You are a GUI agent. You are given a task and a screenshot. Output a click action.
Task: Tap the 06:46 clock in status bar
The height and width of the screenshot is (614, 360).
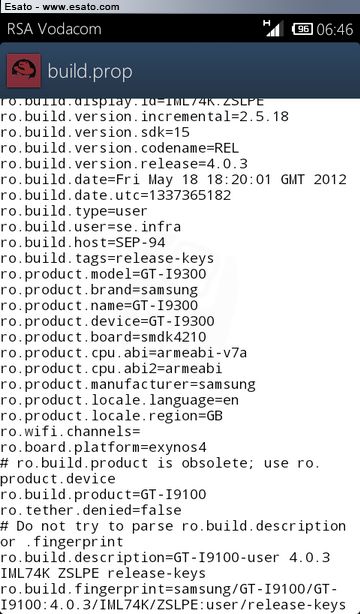point(335,29)
